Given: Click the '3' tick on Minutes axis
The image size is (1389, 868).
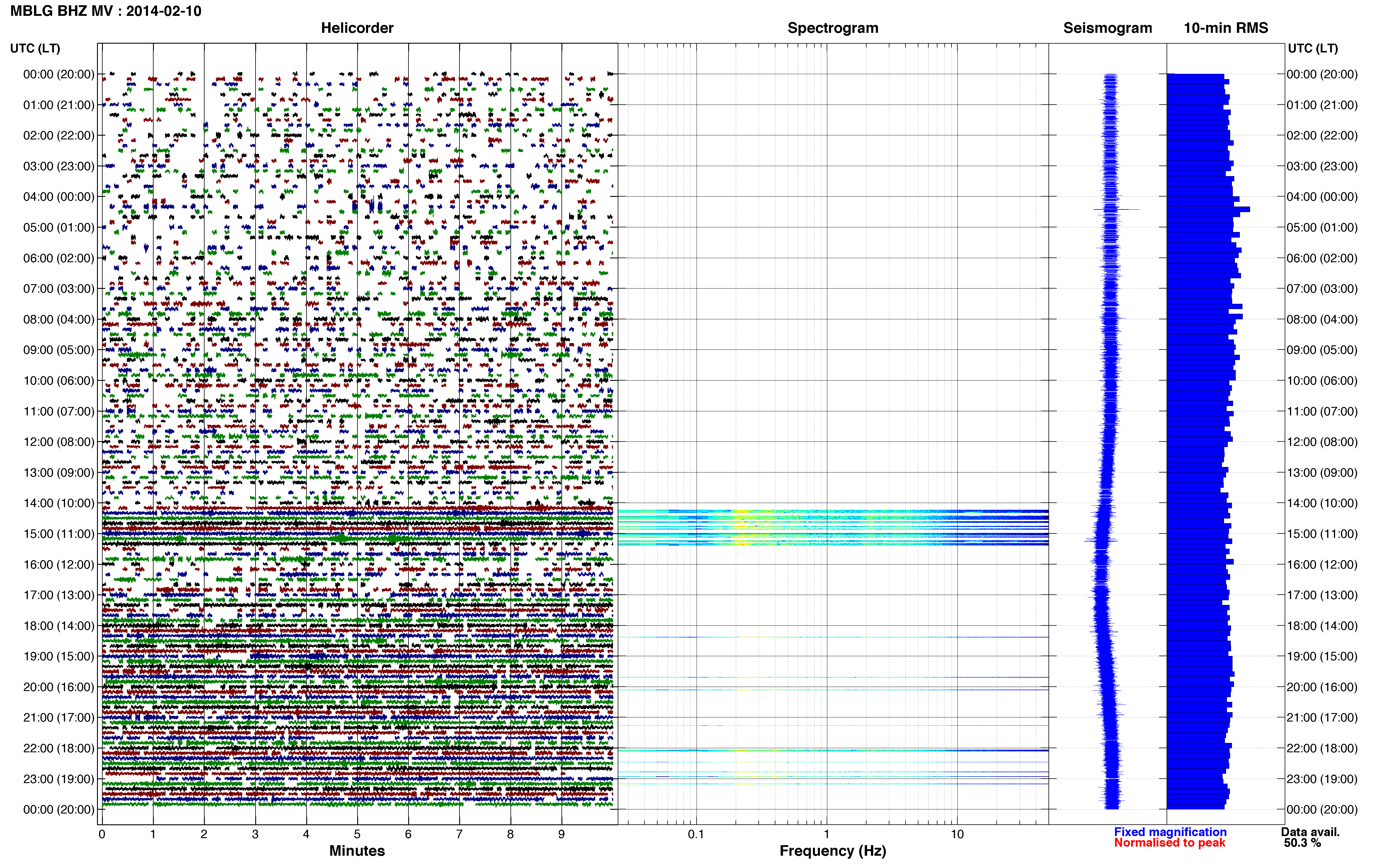Looking at the screenshot, I should point(255,834).
